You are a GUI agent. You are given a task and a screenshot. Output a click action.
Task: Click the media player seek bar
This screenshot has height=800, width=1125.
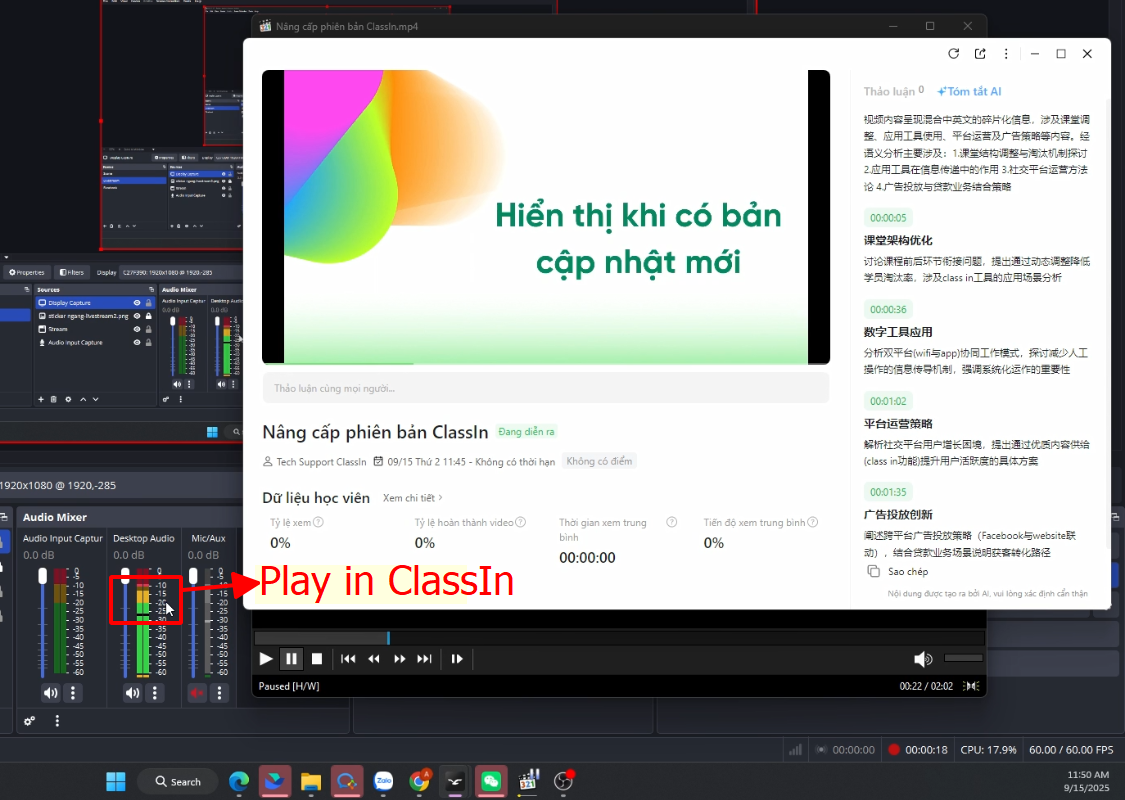pyautogui.click(x=619, y=638)
